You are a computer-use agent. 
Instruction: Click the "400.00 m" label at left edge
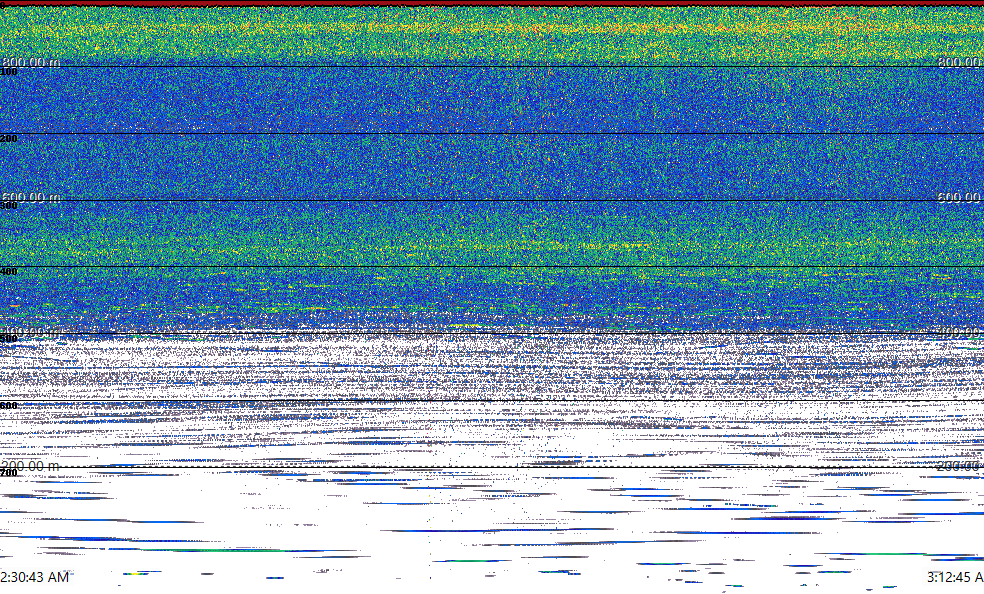tap(31, 331)
